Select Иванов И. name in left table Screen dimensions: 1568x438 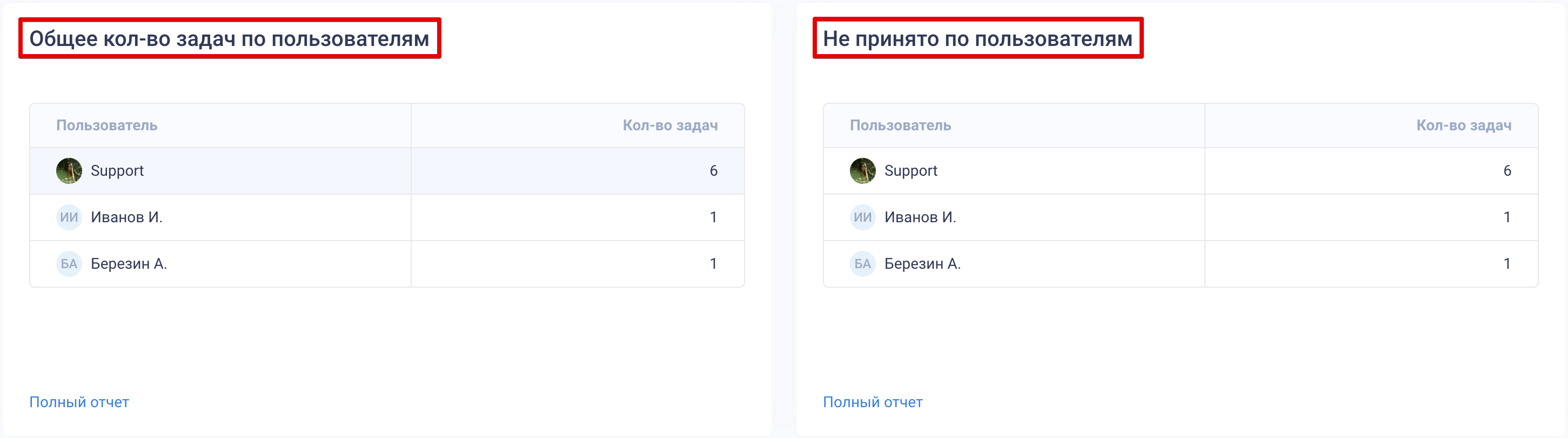[126, 217]
